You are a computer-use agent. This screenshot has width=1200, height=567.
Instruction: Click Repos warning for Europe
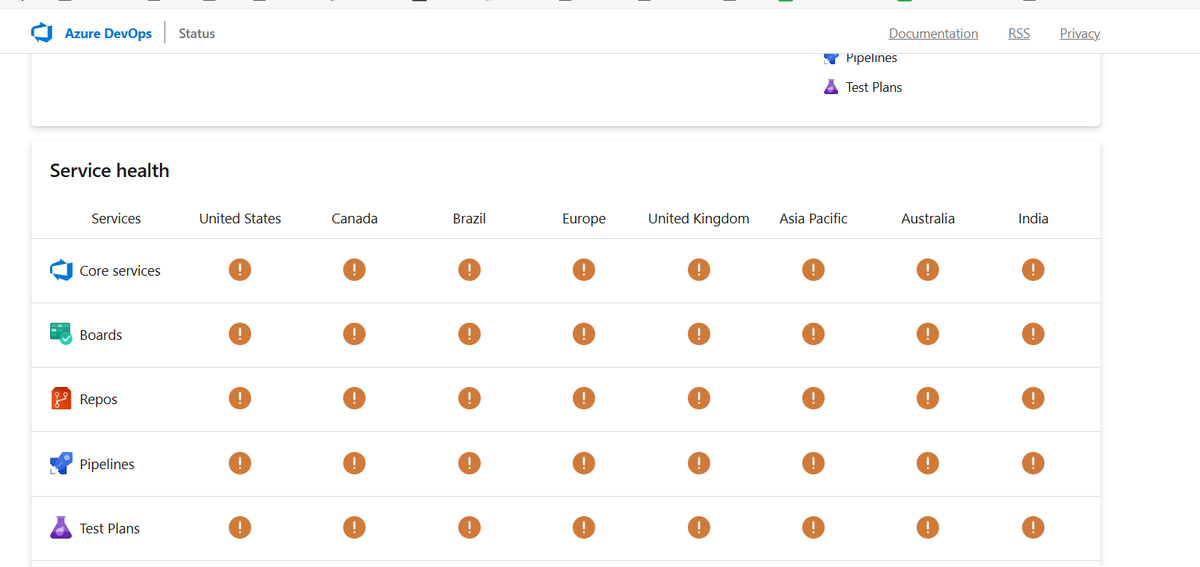pyautogui.click(x=584, y=398)
